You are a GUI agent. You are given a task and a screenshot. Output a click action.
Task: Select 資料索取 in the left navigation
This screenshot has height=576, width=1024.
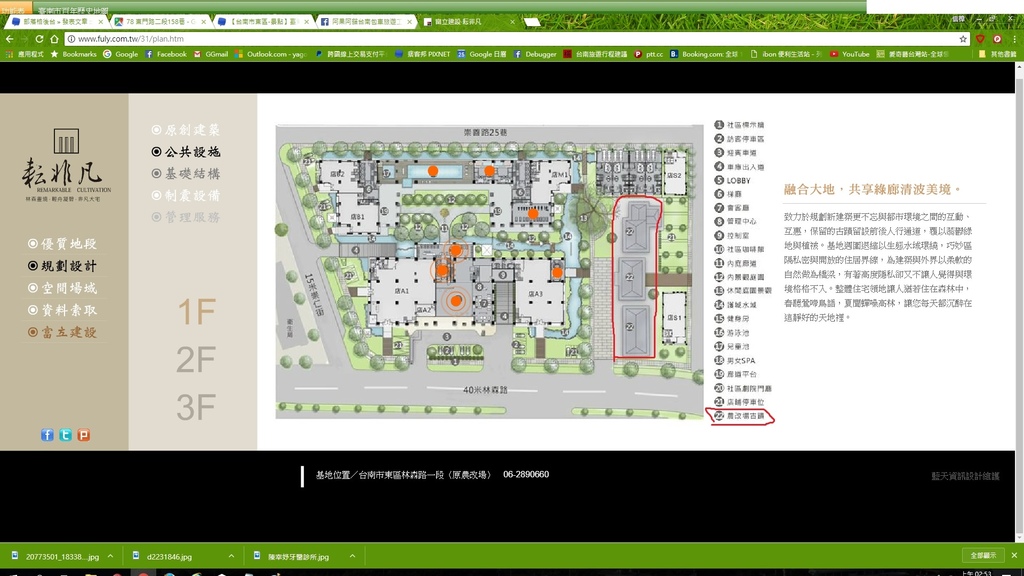(62, 310)
